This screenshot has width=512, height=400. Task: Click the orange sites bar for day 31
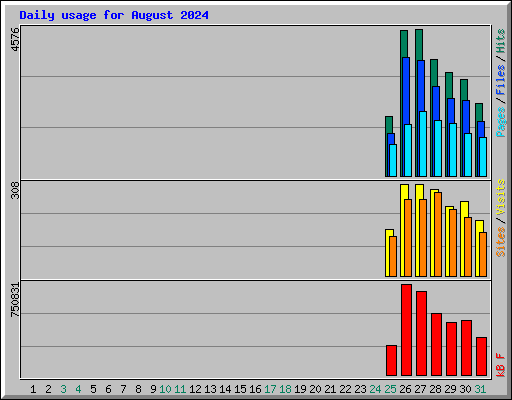click(x=483, y=254)
